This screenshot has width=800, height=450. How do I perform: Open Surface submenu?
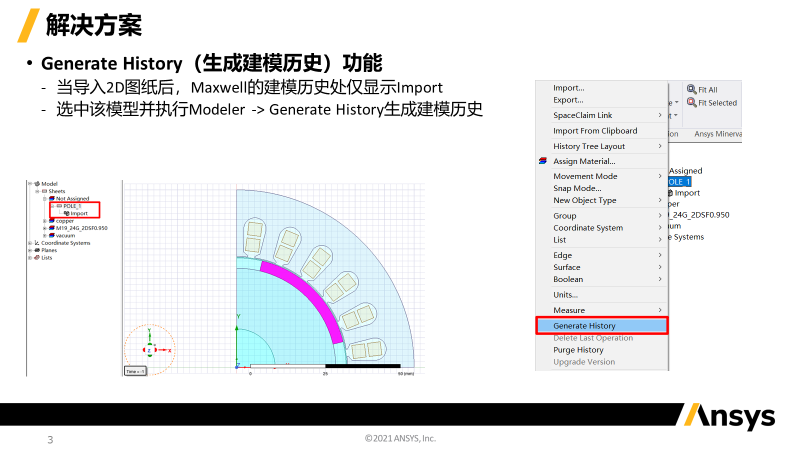566,267
